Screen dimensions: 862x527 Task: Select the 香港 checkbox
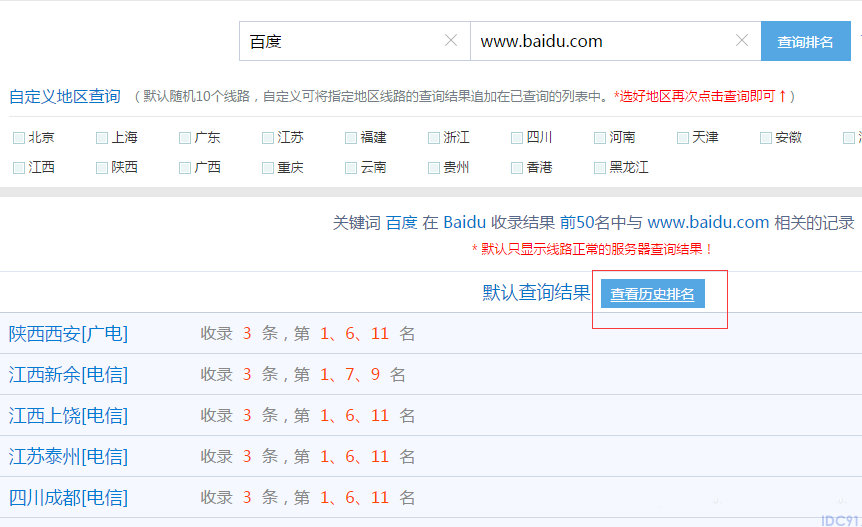pos(517,168)
